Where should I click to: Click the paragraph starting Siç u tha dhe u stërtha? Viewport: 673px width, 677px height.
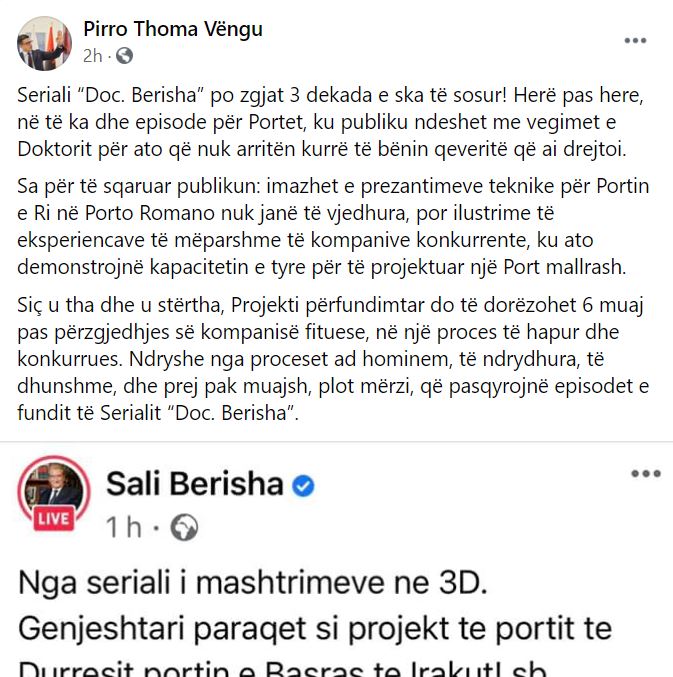point(333,359)
